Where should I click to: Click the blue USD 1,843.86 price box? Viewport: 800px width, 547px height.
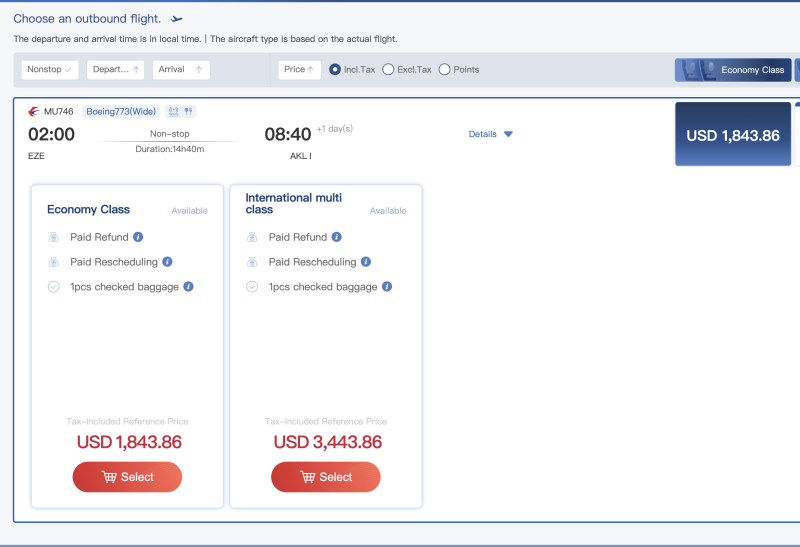tap(732, 135)
